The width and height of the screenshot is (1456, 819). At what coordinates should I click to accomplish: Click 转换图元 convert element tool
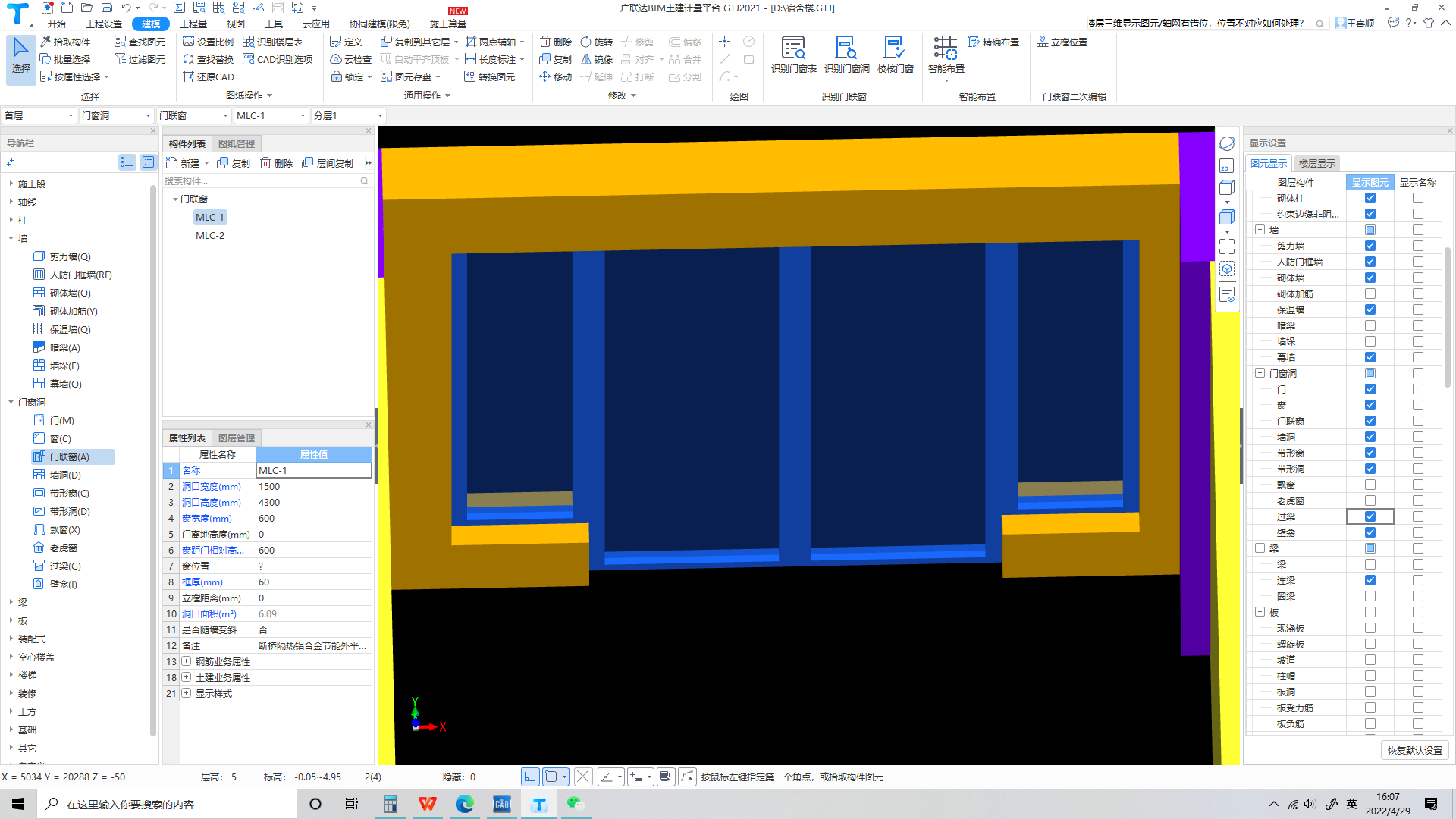pyautogui.click(x=489, y=77)
